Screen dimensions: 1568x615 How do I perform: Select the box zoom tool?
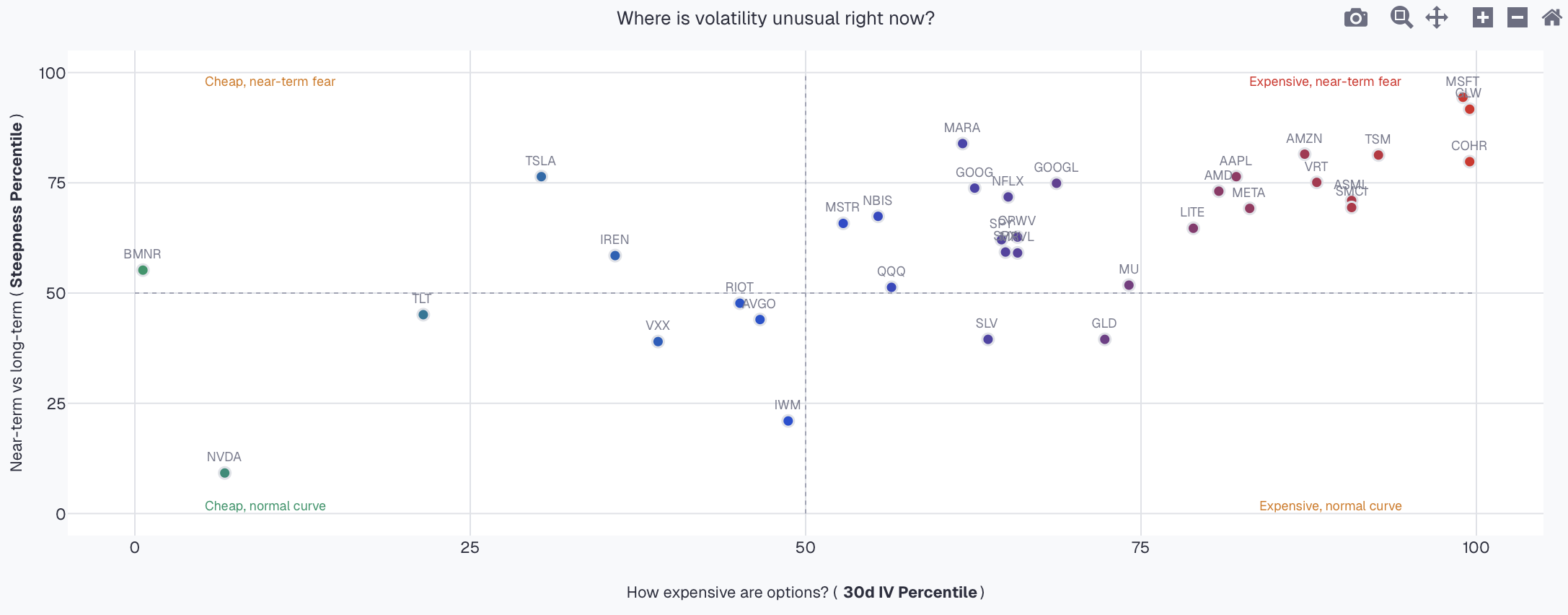tap(1401, 17)
